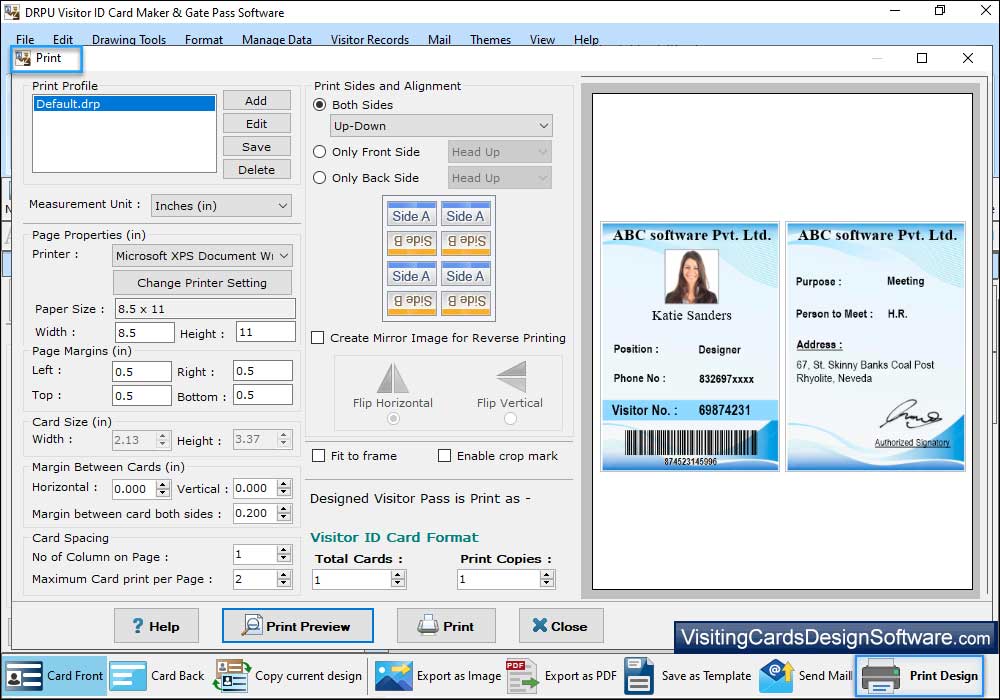Enable Create Mirror Image for Reverse Printing

pyautogui.click(x=318, y=338)
